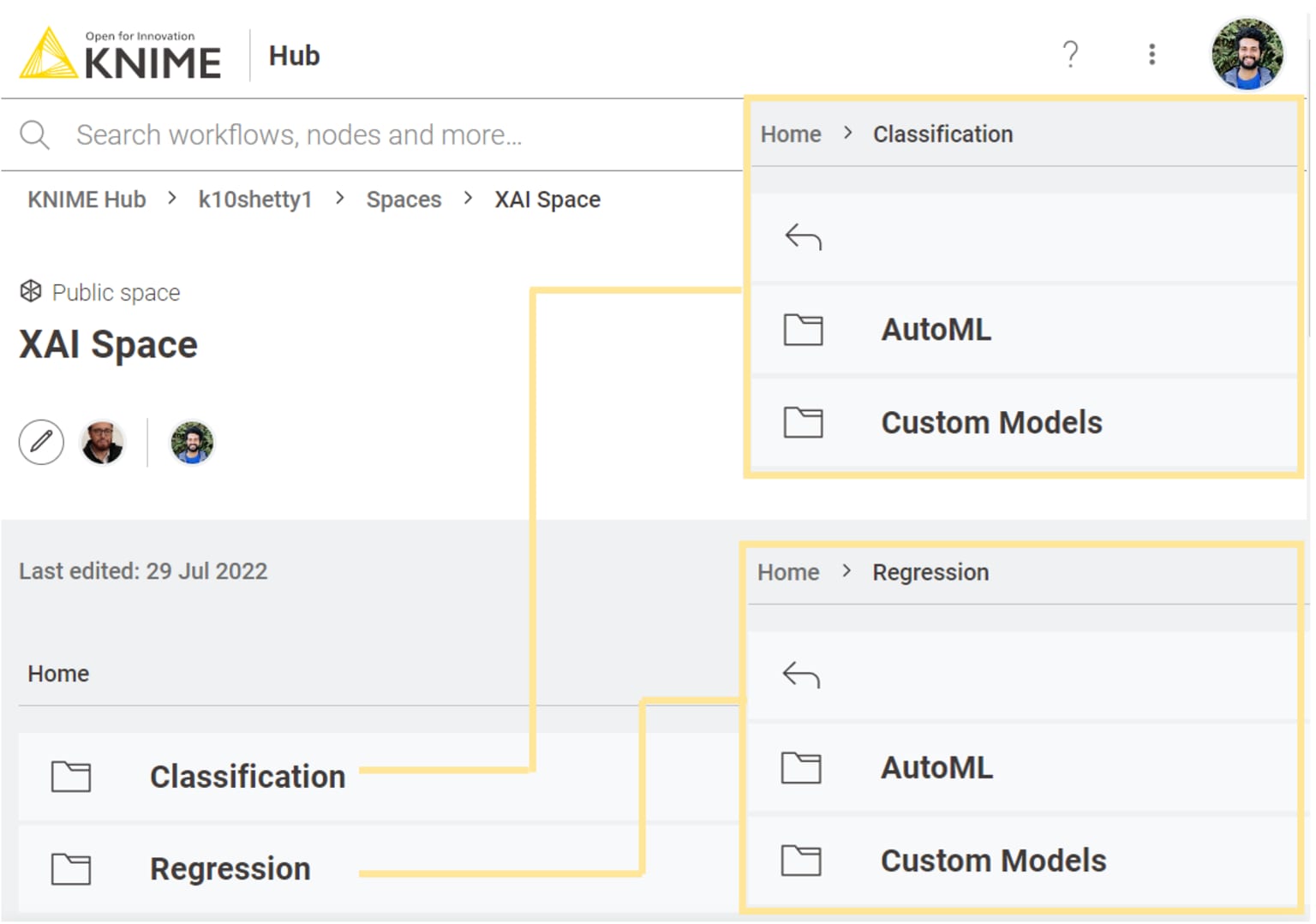Click the Hub label next to the logo
1316x924 pixels.
point(294,56)
